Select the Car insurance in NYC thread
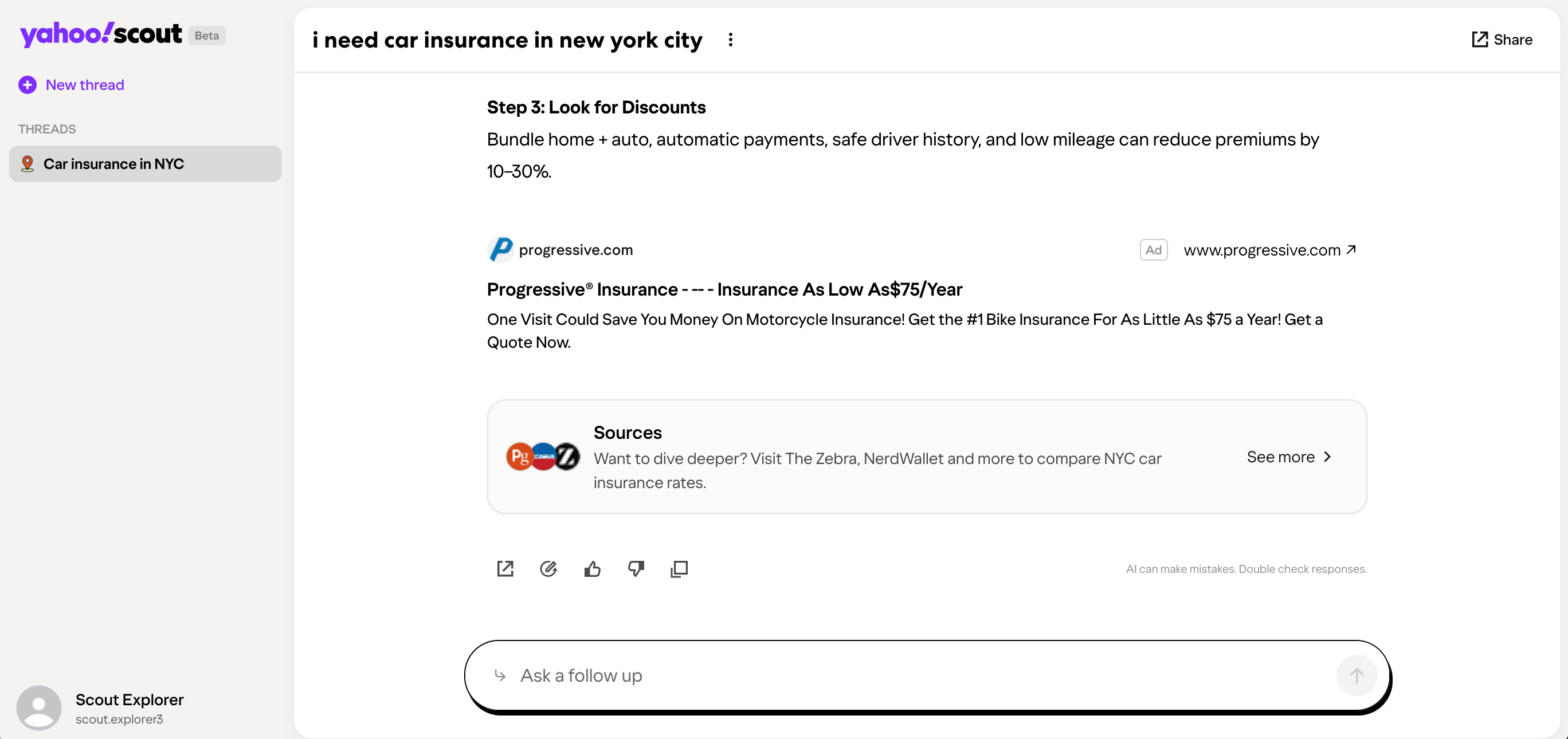 click(144, 164)
